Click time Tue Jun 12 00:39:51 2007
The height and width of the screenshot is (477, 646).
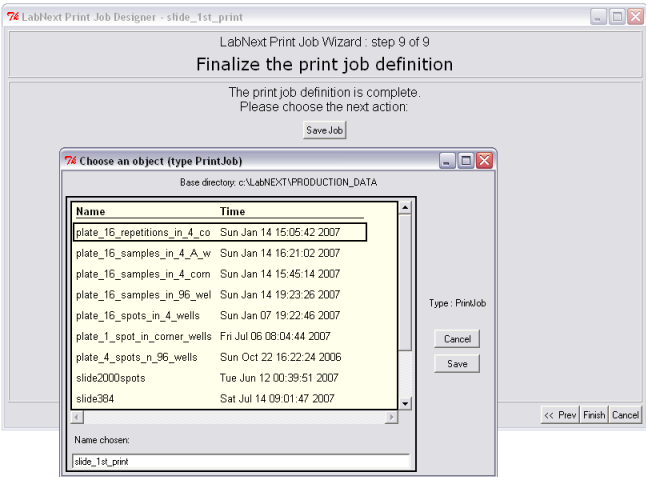(x=279, y=378)
